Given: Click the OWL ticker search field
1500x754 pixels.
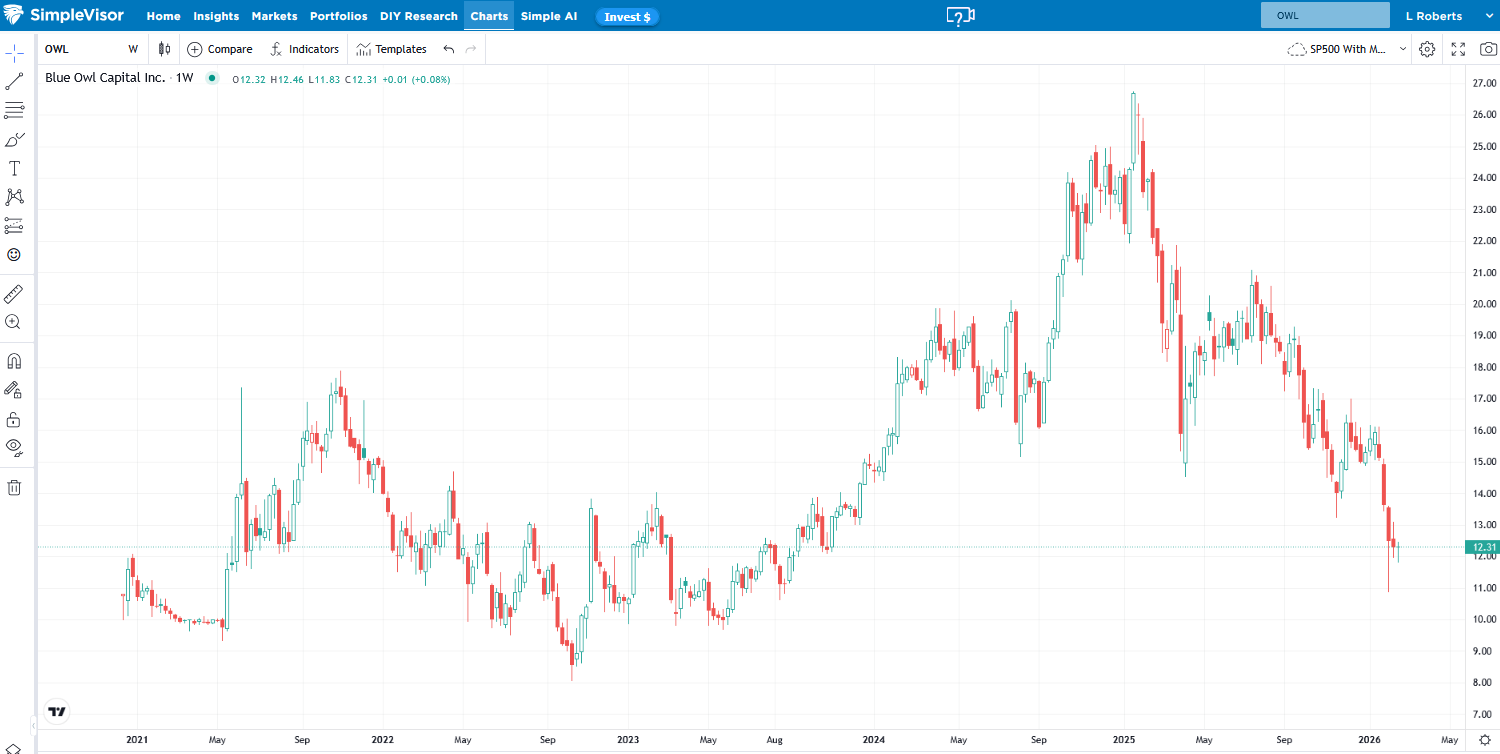Looking at the screenshot, I should pos(1324,16).
